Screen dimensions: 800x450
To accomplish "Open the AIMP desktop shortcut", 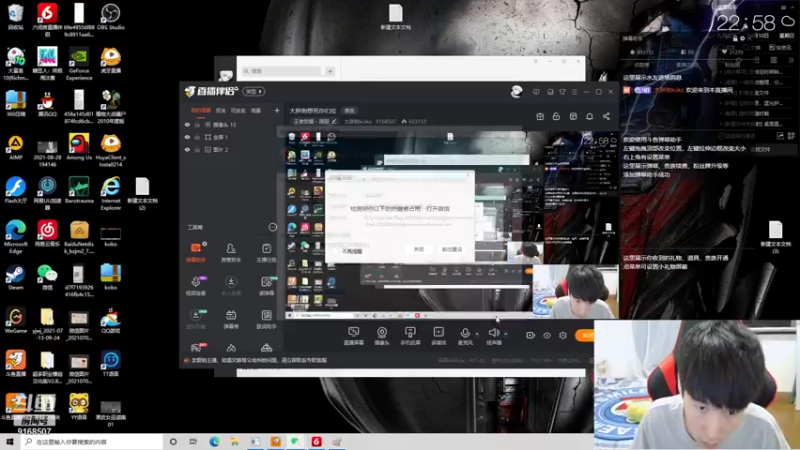I will click(x=15, y=147).
